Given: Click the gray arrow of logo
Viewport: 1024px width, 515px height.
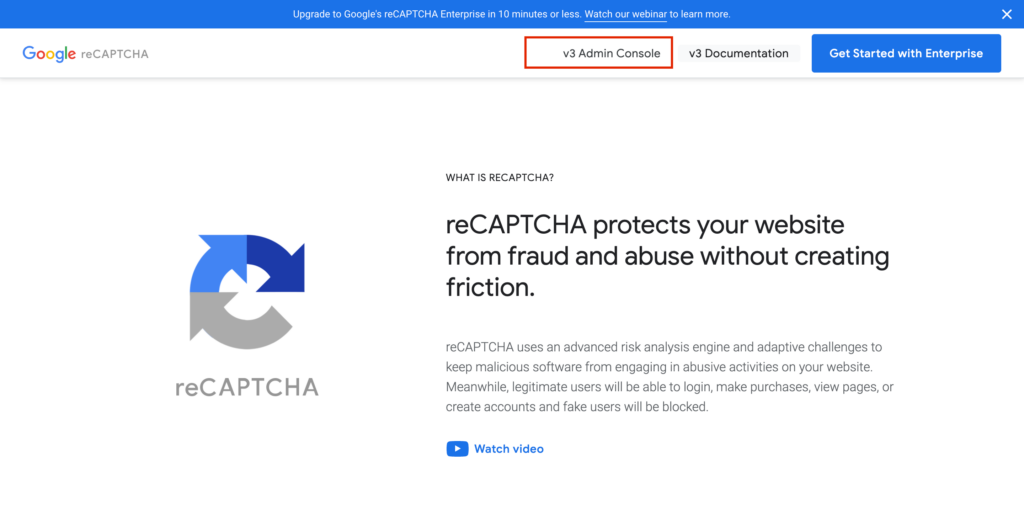Looking at the screenshot, I should 239,321.
